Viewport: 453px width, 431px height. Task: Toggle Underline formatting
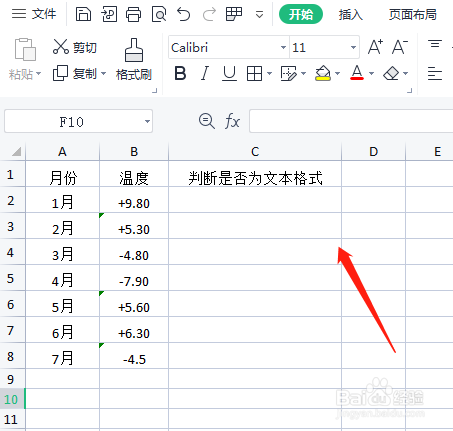(229, 73)
